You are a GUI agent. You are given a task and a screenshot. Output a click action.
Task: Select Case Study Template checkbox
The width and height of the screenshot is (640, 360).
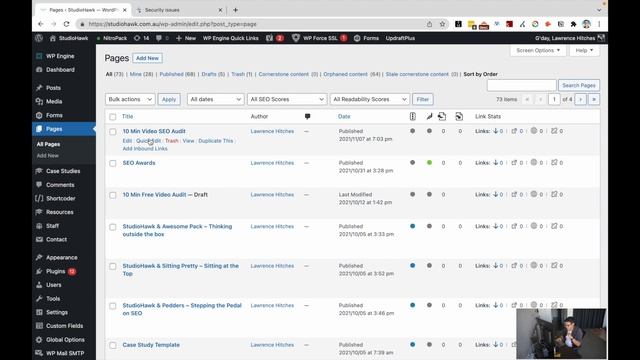click(113, 345)
